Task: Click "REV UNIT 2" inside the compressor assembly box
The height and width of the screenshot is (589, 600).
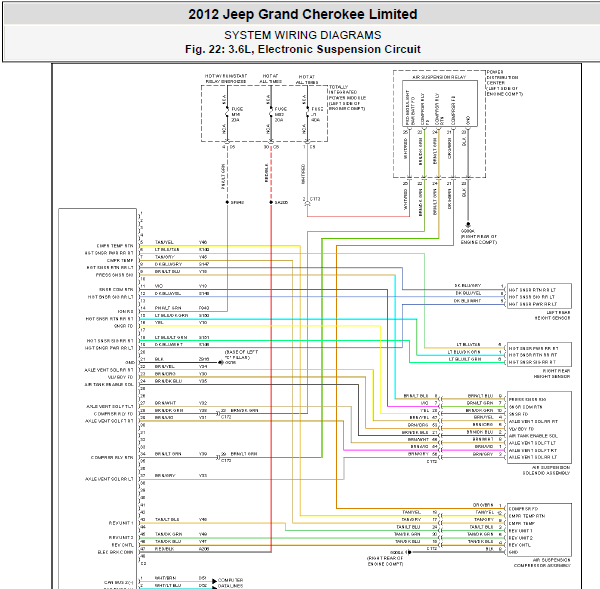Action: pos(521,538)
